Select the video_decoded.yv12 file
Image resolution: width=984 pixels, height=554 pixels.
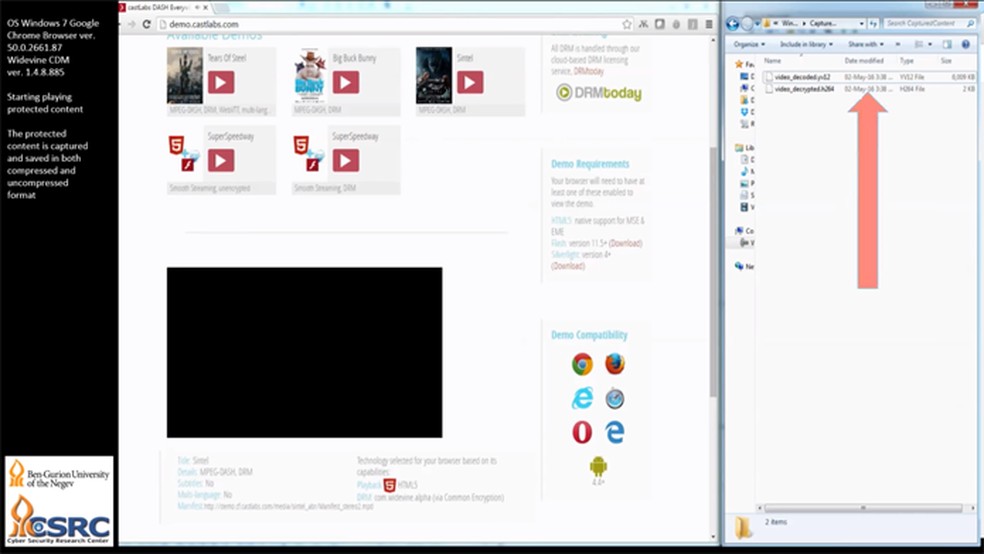point(869,77)
